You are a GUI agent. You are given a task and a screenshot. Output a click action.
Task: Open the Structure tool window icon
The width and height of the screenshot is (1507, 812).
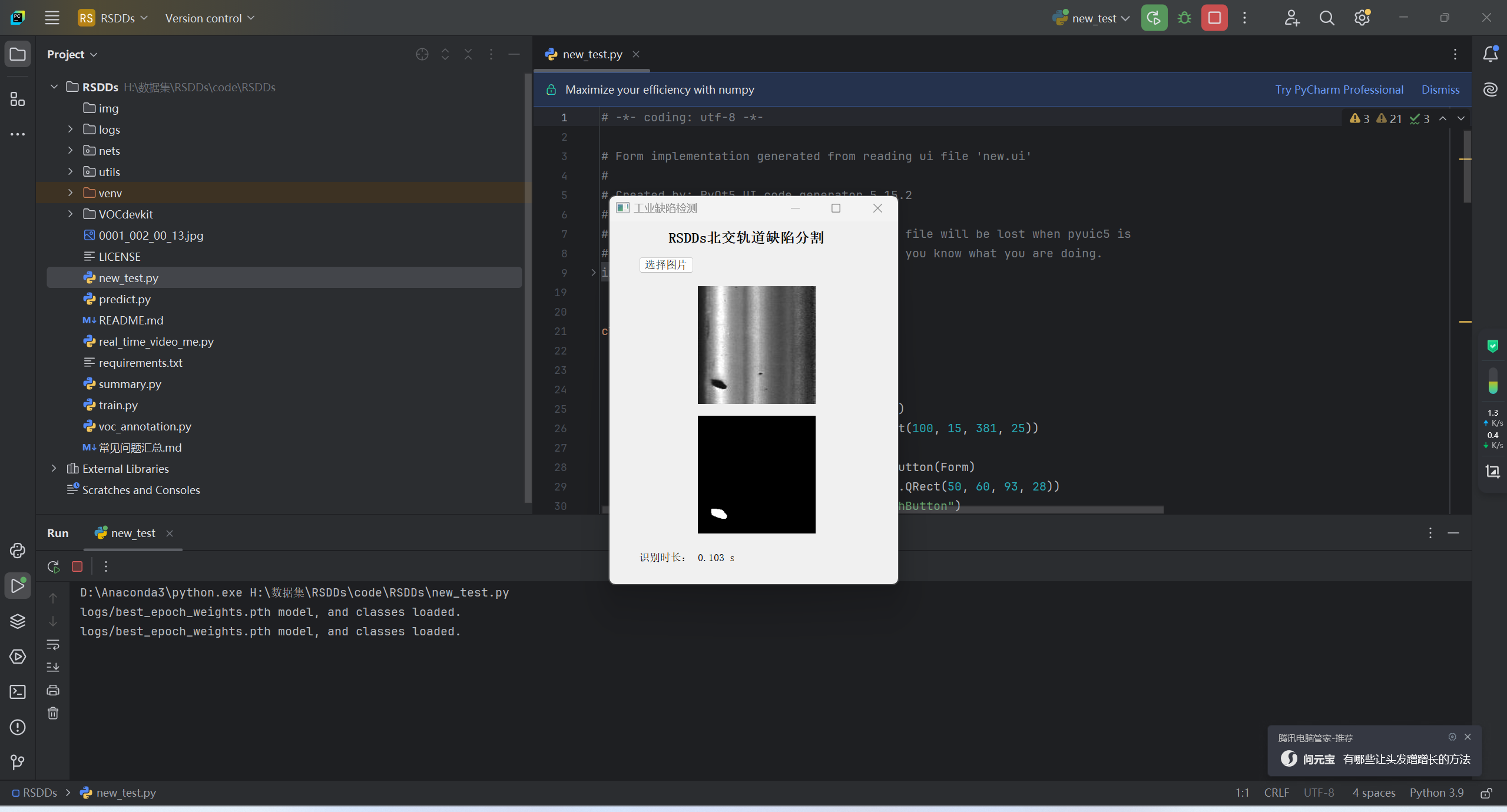(x=18, y=99)
